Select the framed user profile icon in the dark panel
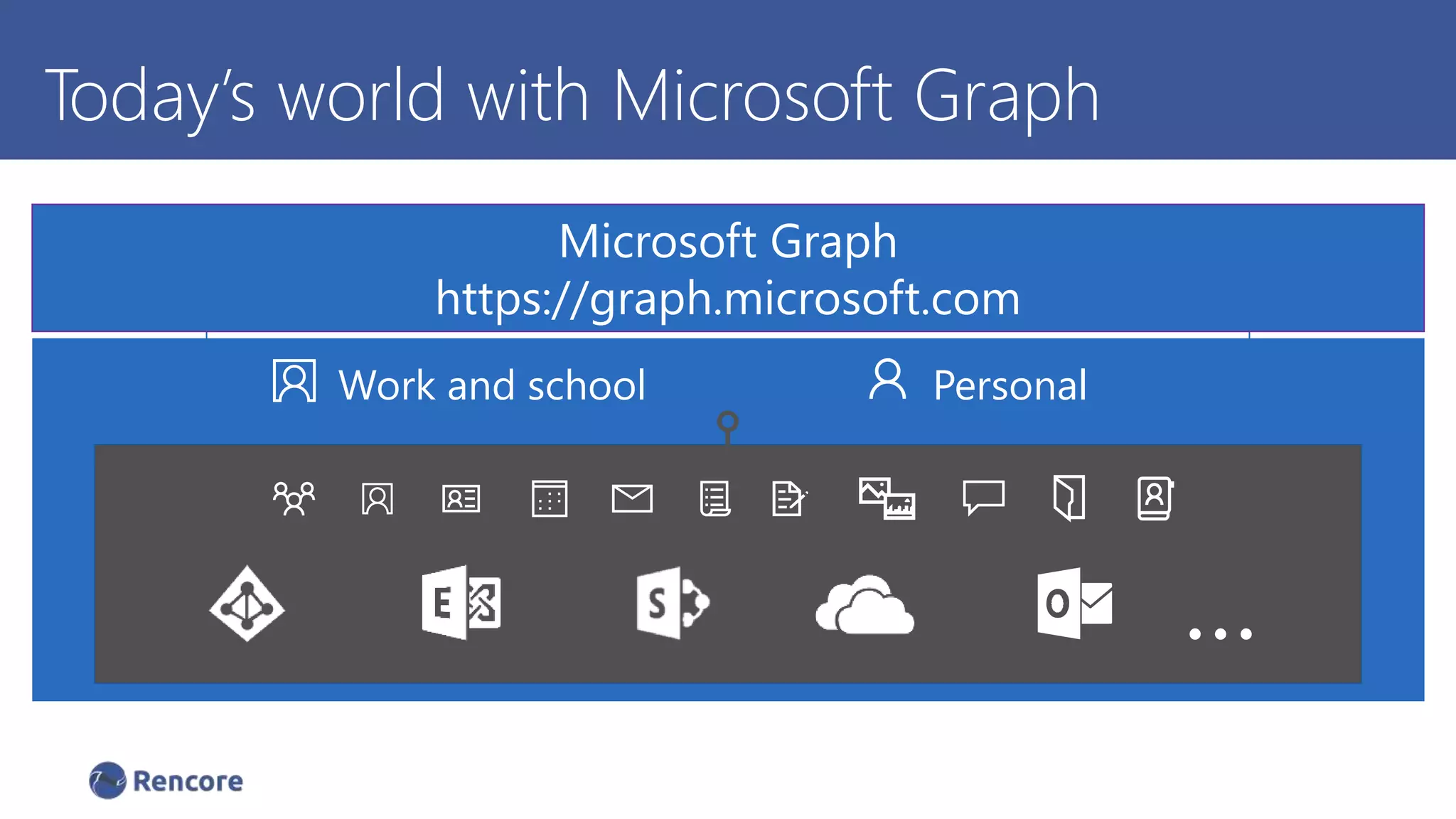This screenshot has width=1456, height=819. point(378,498)
